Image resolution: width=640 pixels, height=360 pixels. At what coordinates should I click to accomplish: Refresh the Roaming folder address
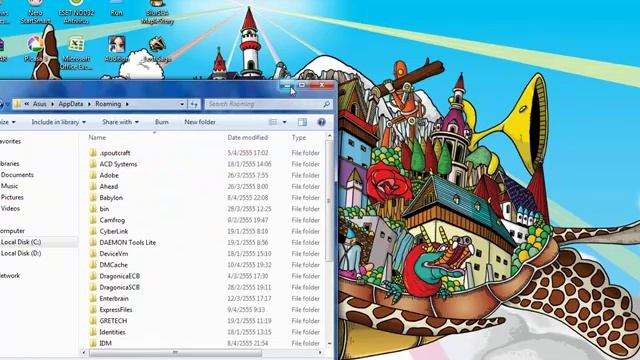(x=194, y=104)
